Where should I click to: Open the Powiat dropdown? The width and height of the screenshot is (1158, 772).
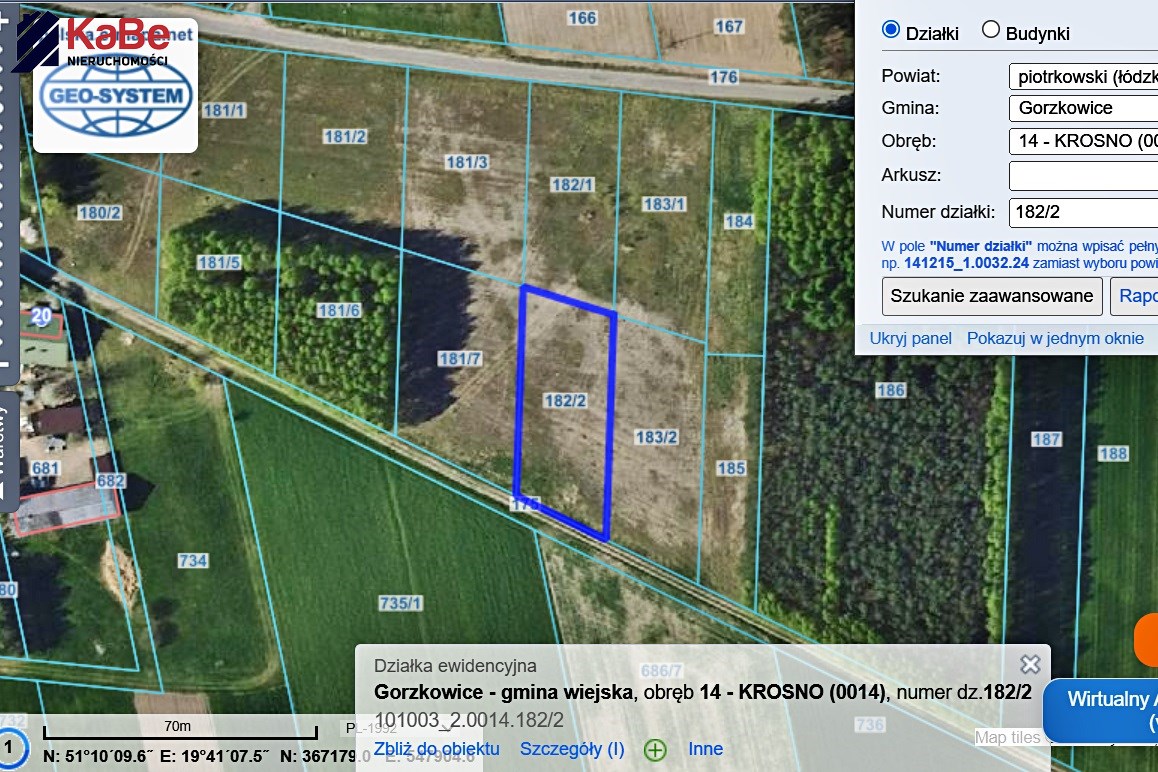[1083, 76]
